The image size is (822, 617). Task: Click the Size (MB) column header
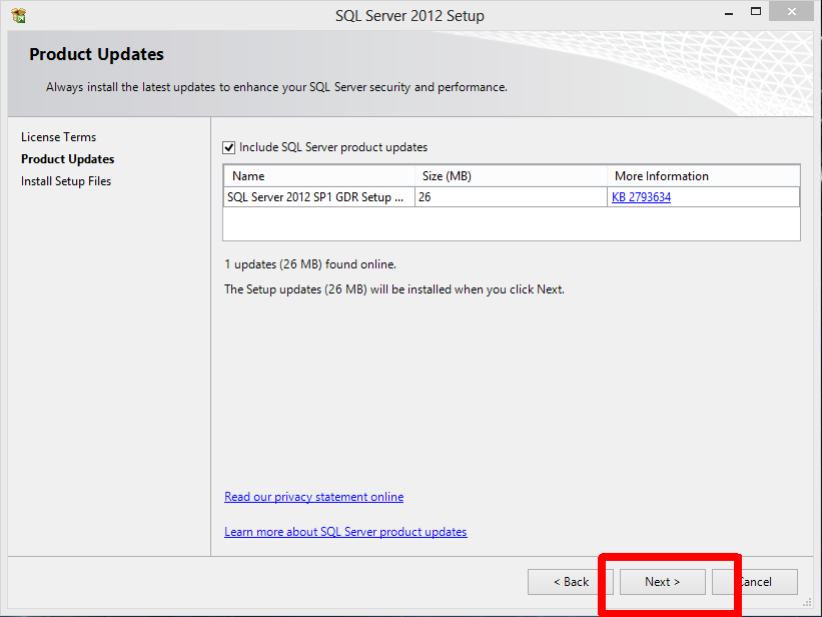pos(511,176)
